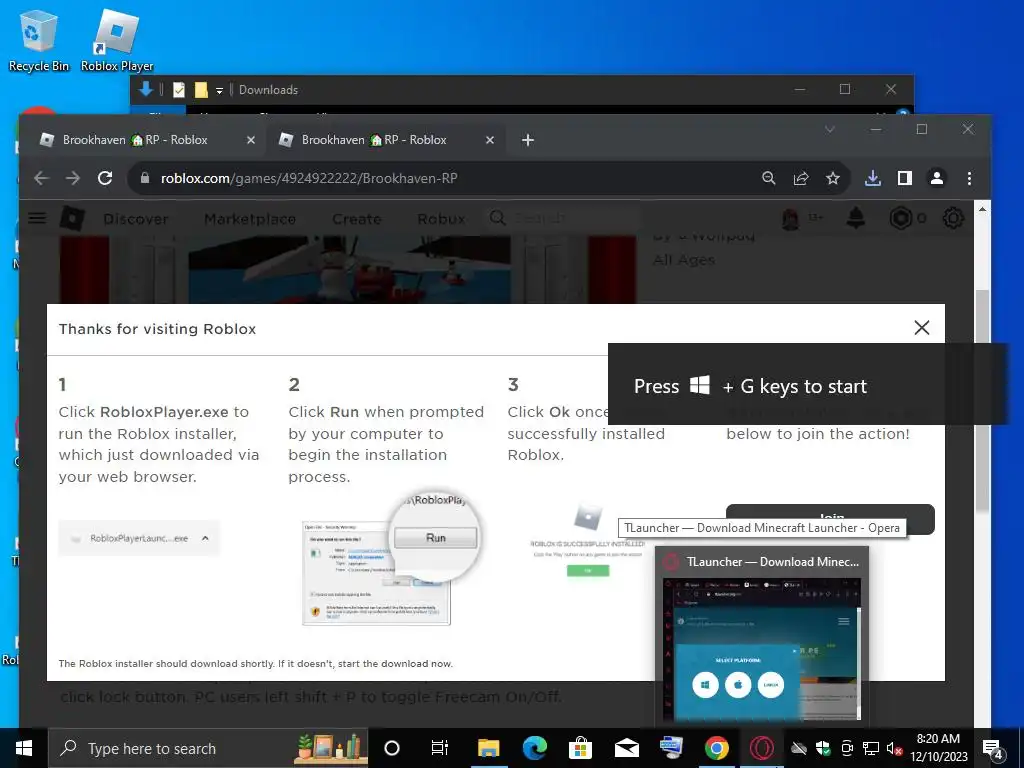This screenshot has width=1024, height=768.
Task: Open Task View on the taskbar
Action: [x=440, y=748]
